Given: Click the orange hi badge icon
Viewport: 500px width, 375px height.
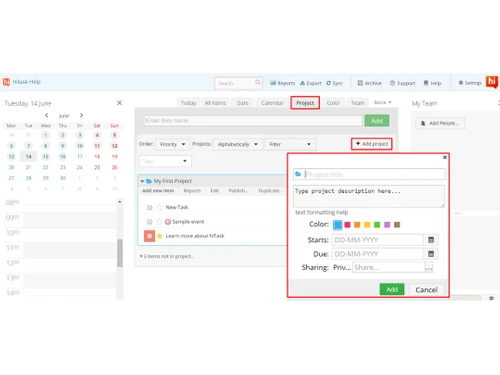Looking at the screenshot, I should pos(492,82).
